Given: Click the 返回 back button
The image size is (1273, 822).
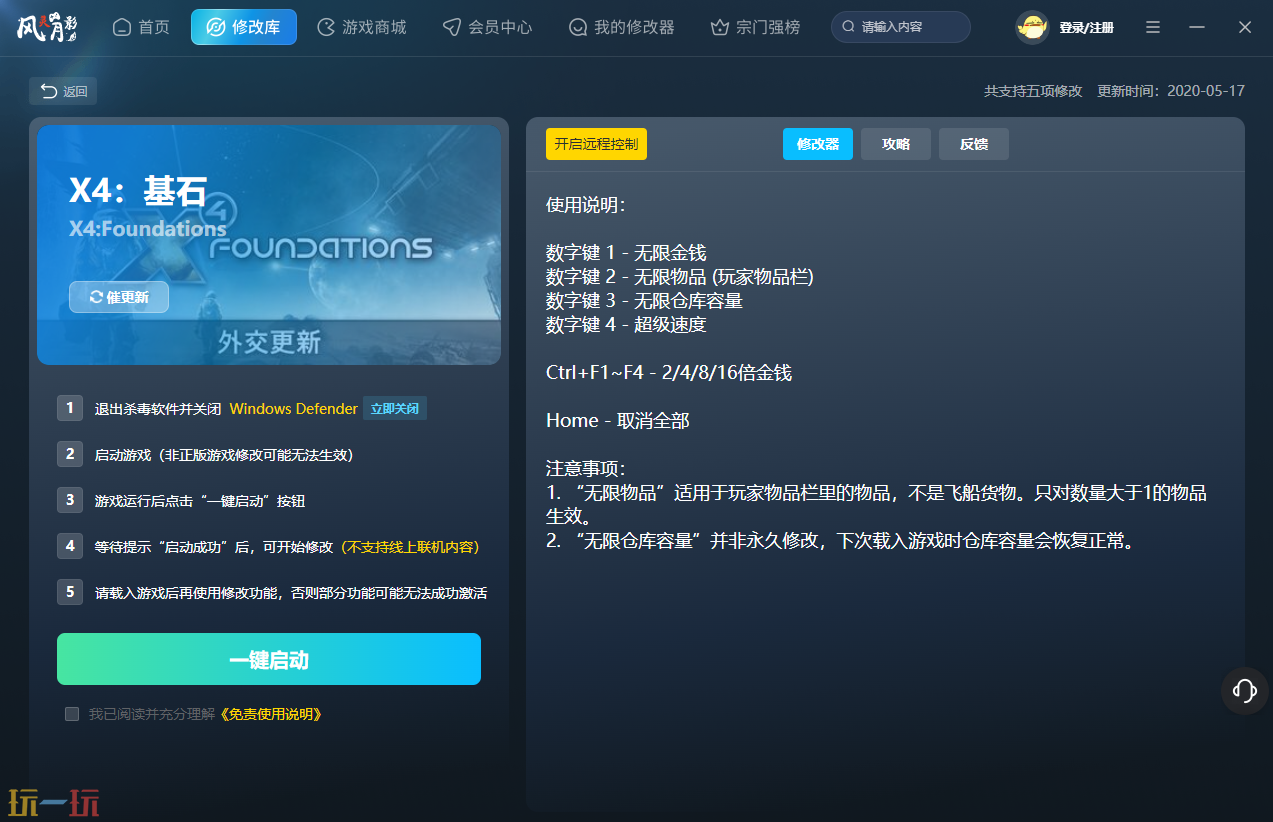Looking at the screenshot, I should (x=63, y=91).
